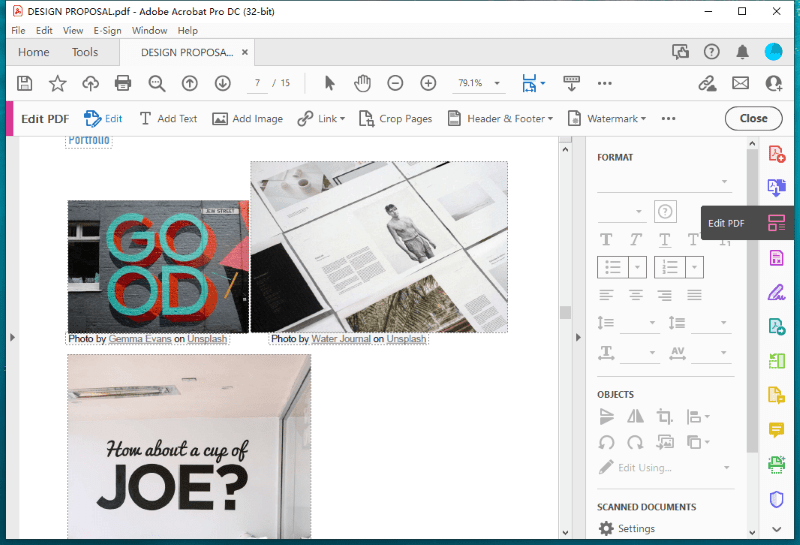
Task: Open Protect shield tool icon
Action: (x=777, y=499)
